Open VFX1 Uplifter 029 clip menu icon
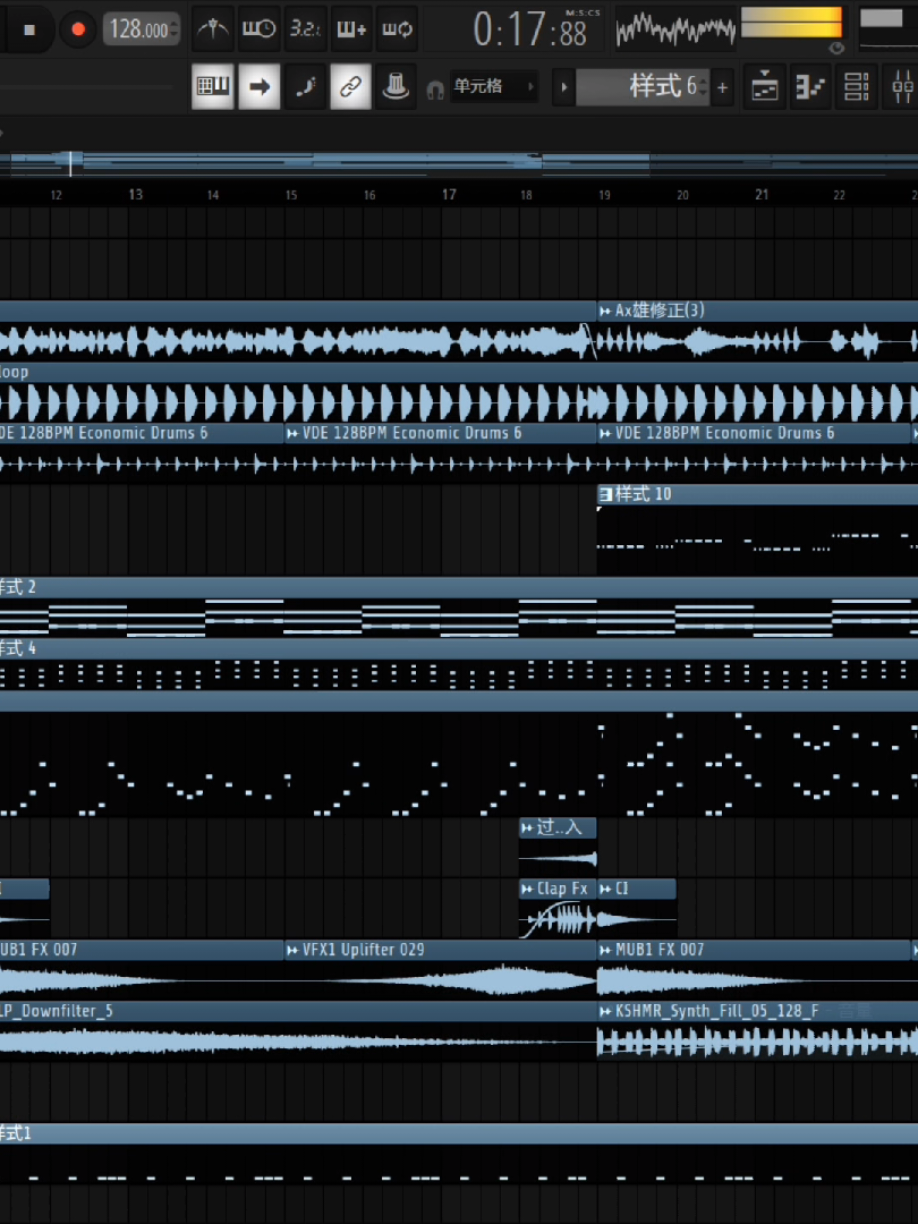 click(292, 950)
